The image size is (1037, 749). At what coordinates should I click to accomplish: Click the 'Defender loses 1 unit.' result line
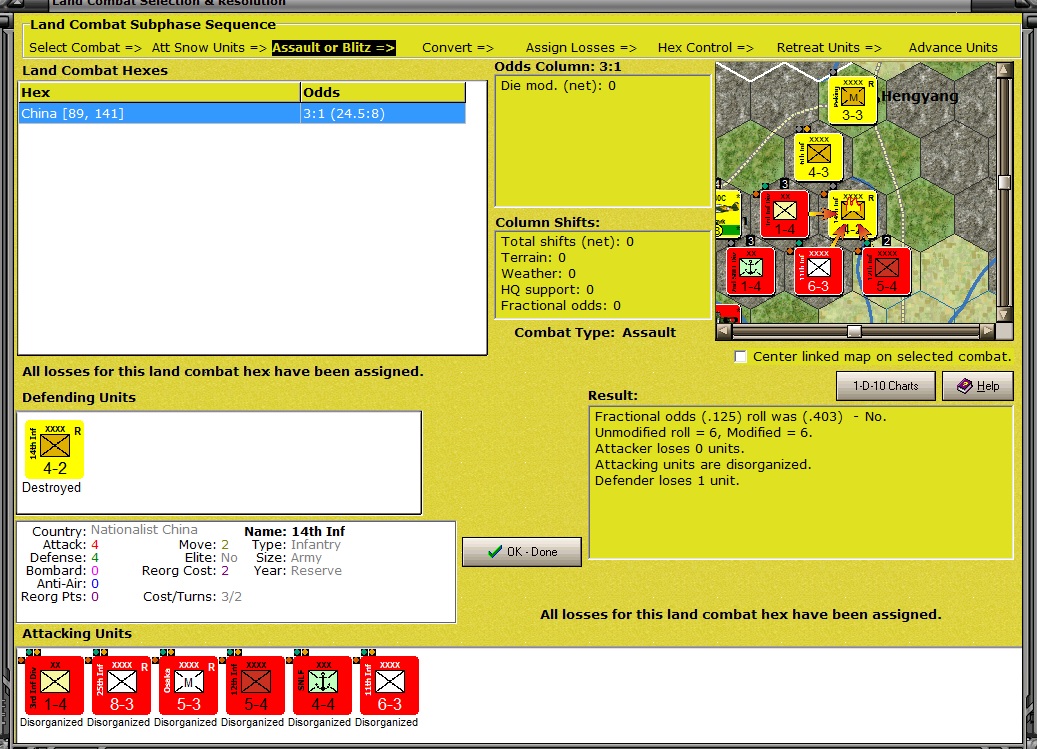(667, 481)
